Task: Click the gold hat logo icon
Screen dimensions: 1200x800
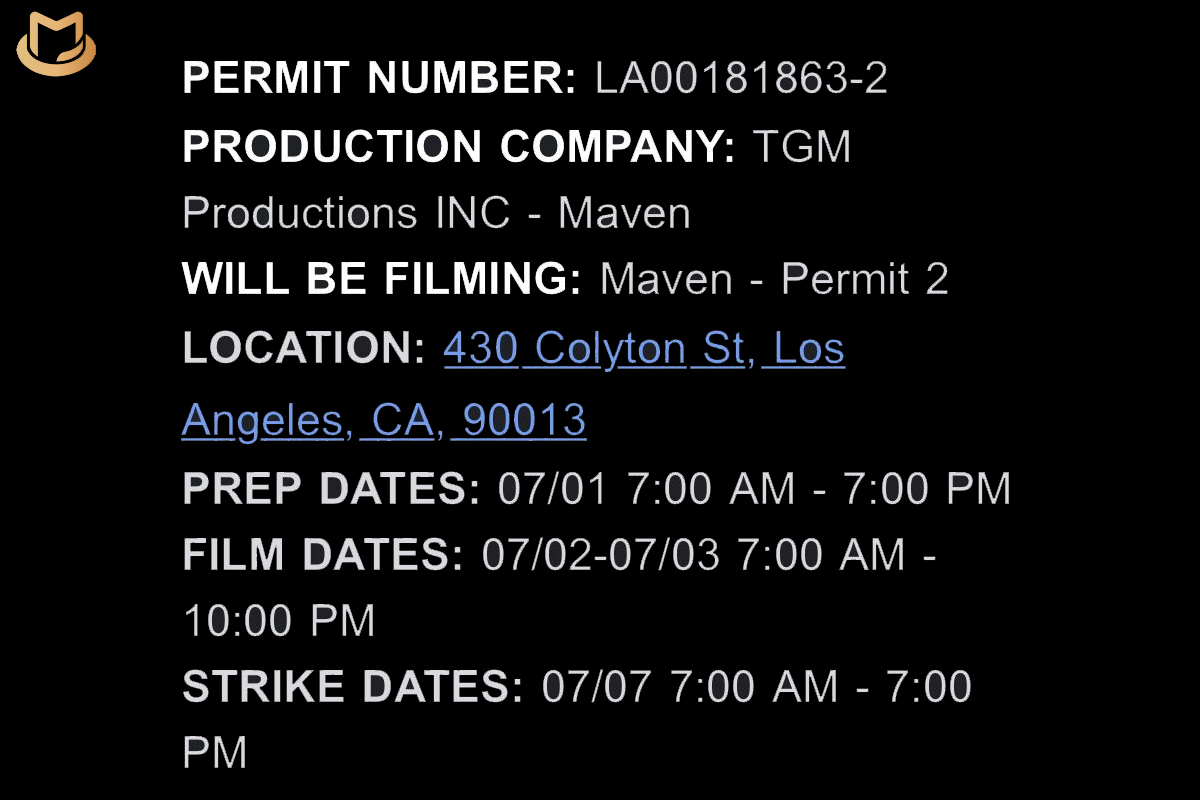Action: 55,47
